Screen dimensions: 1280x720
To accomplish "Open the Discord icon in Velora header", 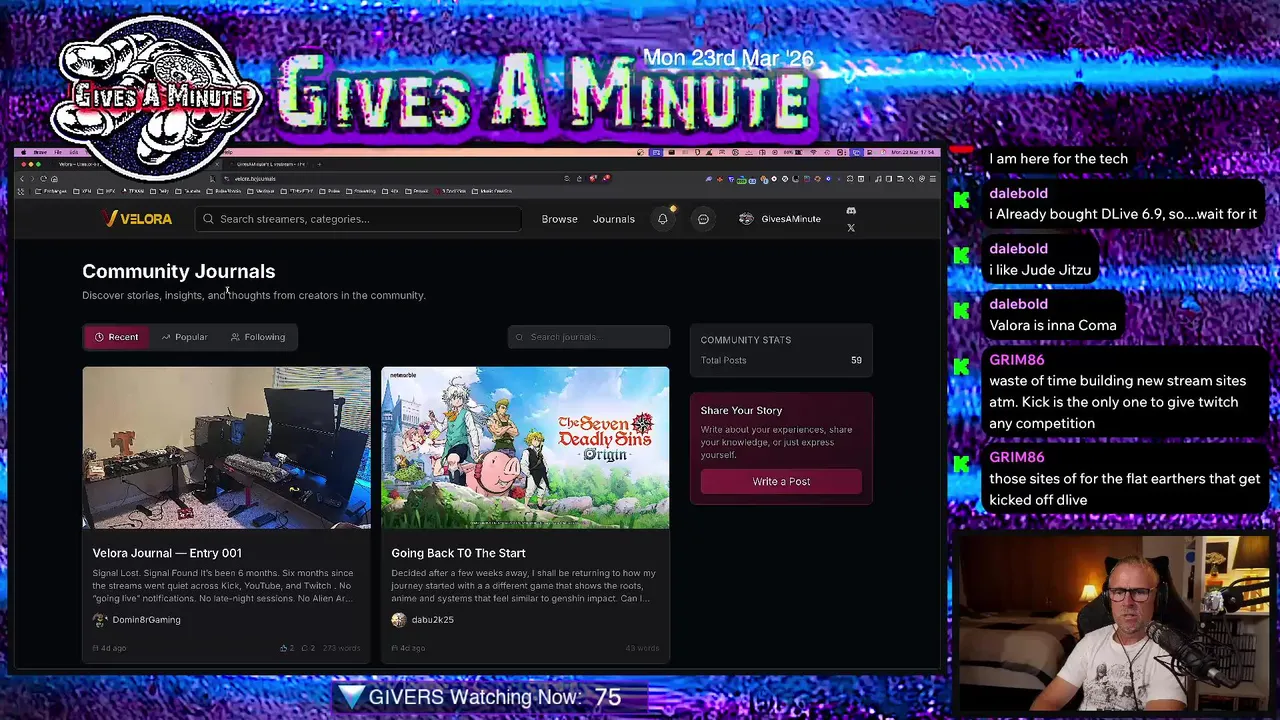I will tap(851, 211).
